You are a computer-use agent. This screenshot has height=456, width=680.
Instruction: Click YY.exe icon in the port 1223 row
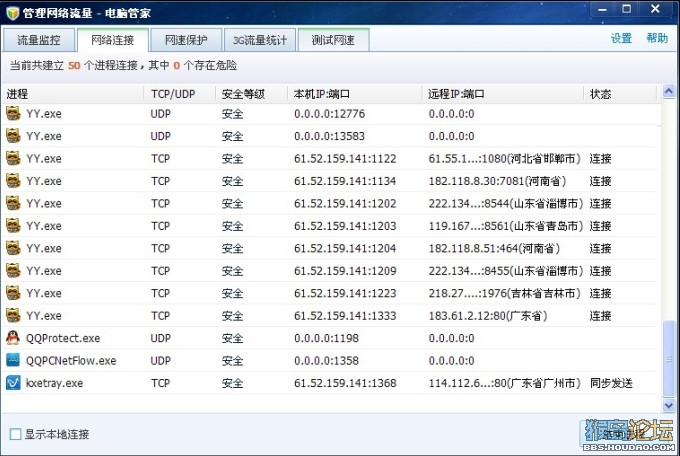coord(13,293)
